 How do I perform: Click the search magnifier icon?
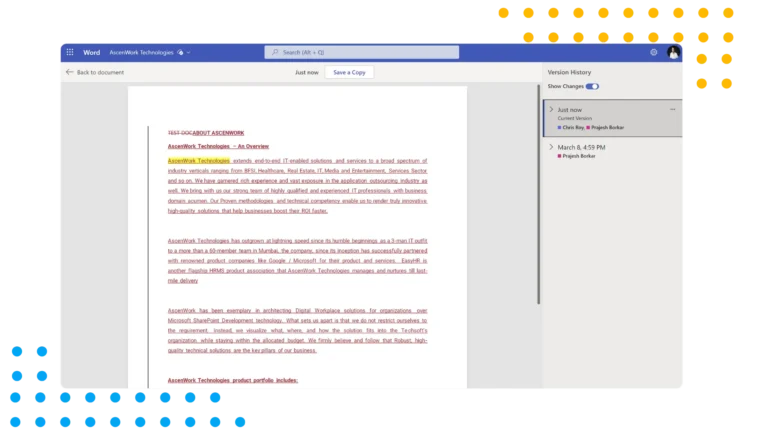(275, 52)
